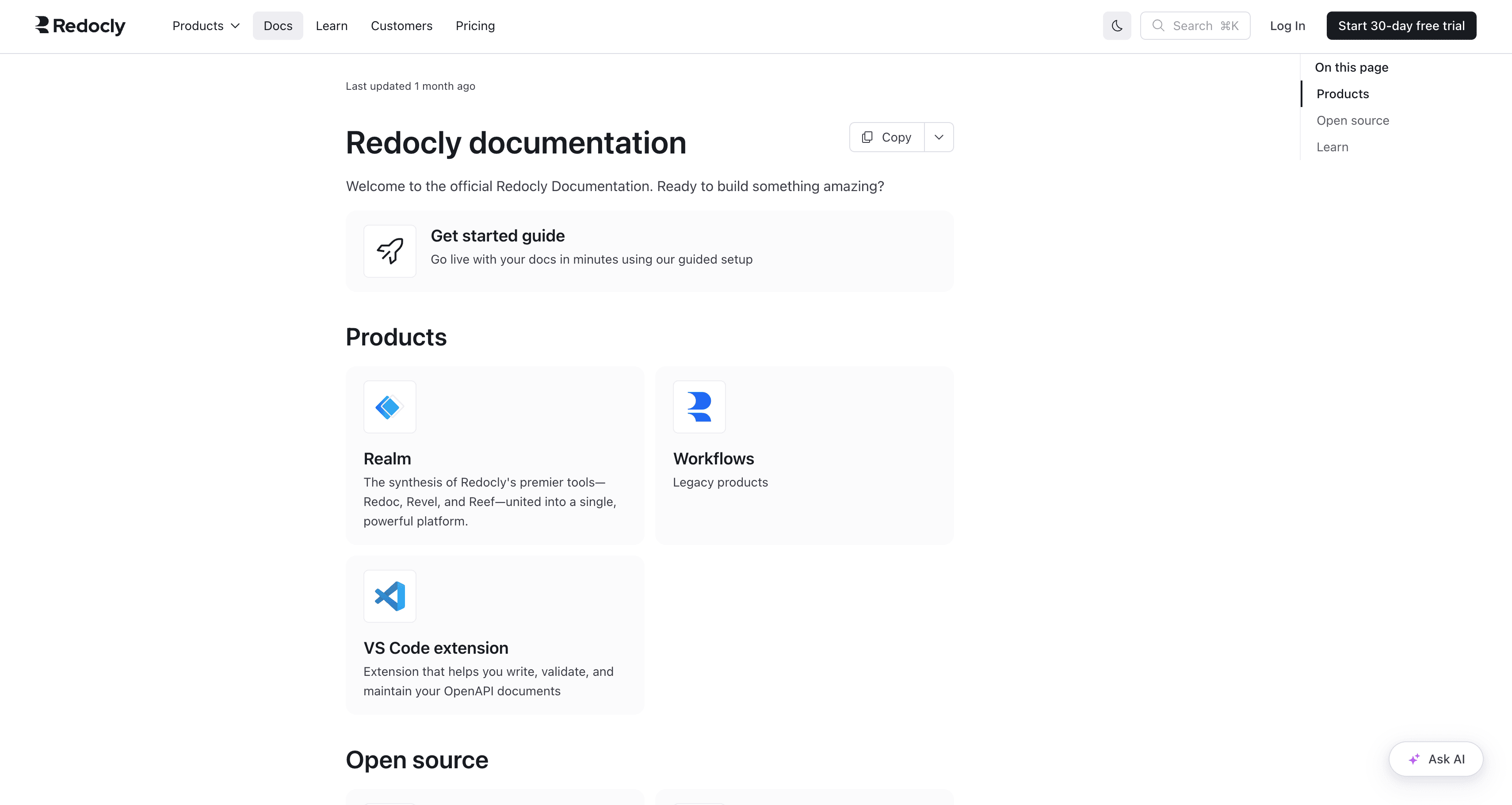The image size is (1512, 805).
Task: Click the 'Open source' section heading
Action: [417, 760]
